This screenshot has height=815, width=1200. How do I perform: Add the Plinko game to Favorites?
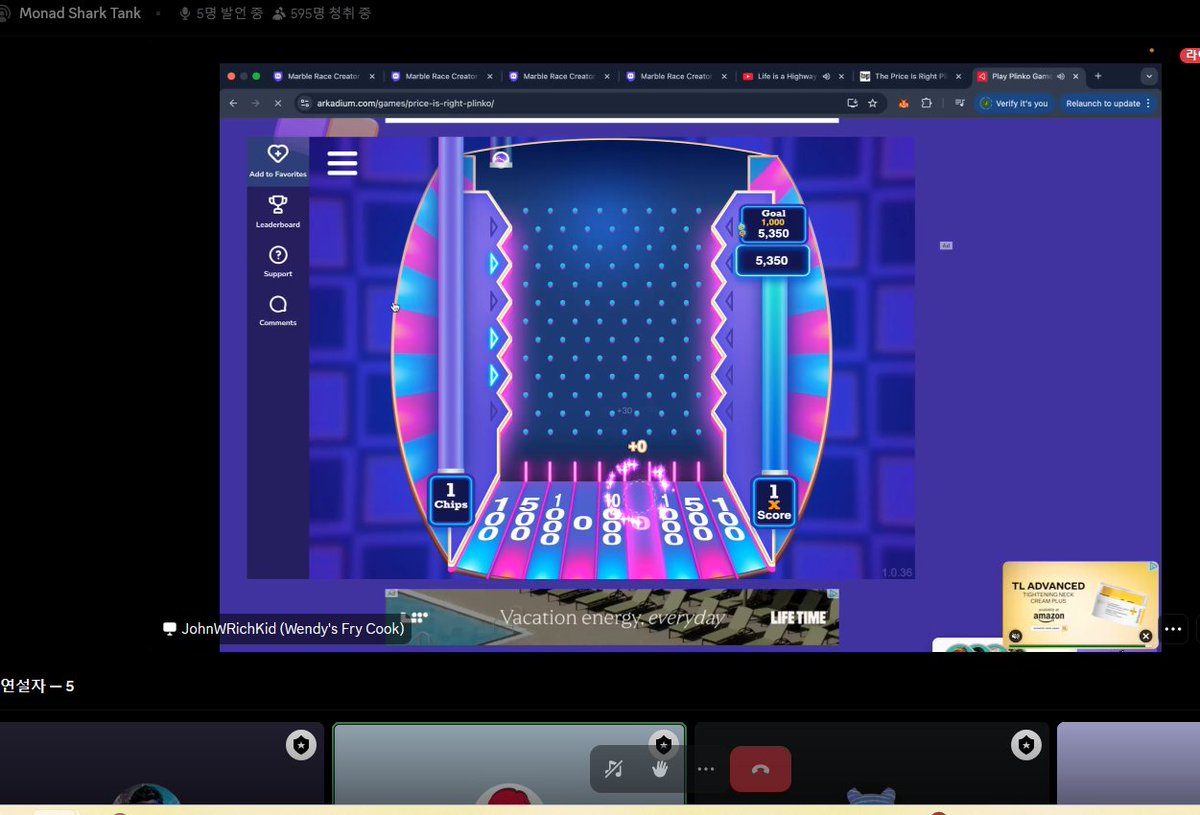point(278,160)
